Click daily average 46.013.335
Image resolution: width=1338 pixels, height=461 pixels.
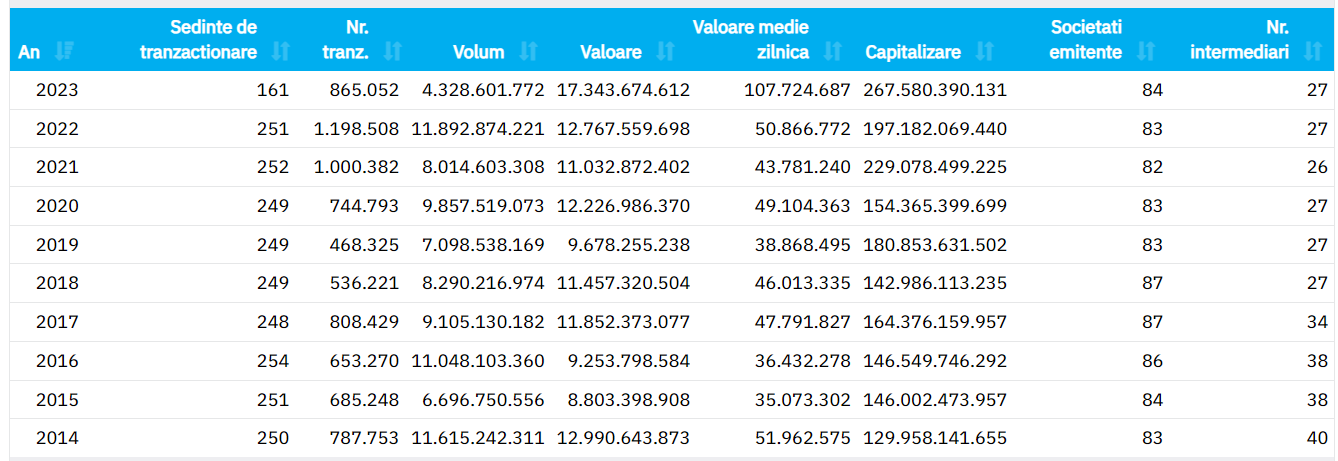coord(802,283)
